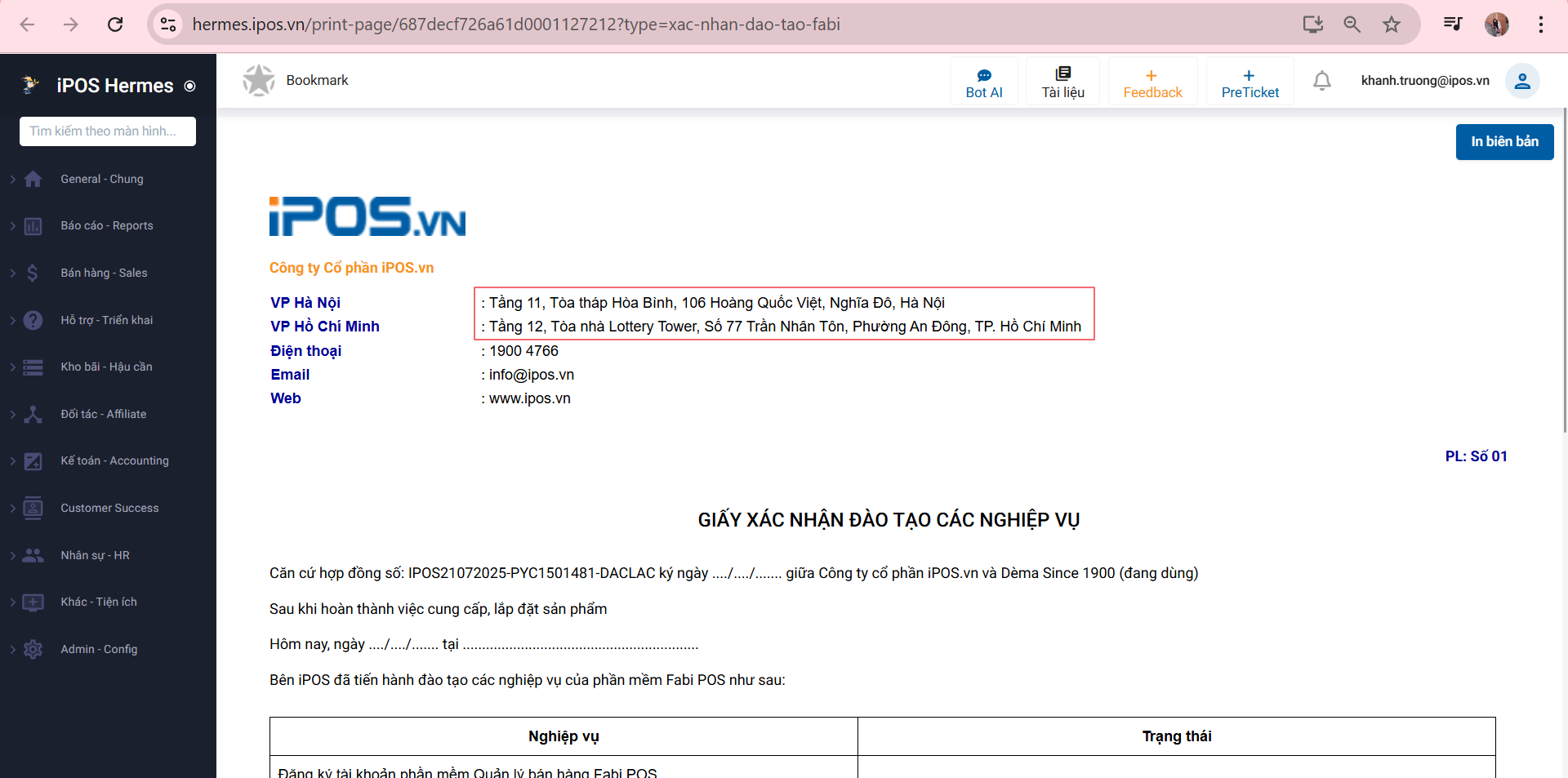This screenshot has width=1568, height=778.
Task: Expand the Nhân sự - HR chevron
Action: point(12,555)
